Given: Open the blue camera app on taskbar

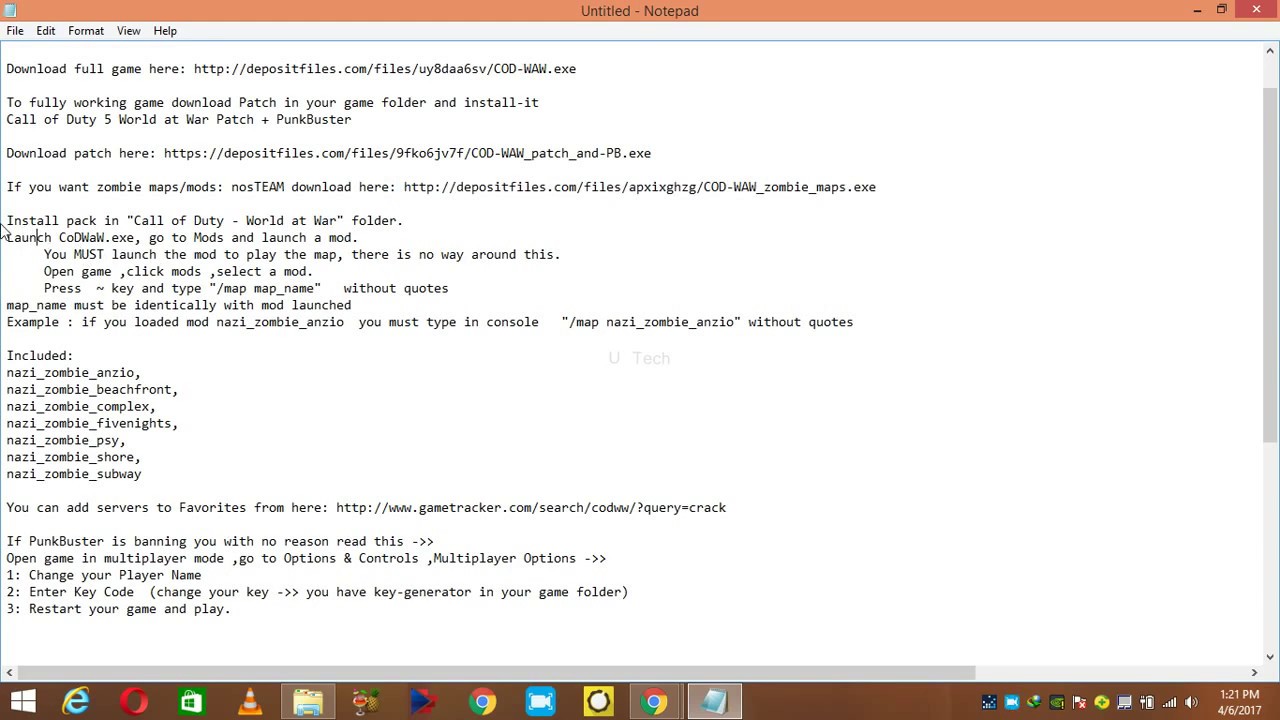Looking at the screenshot, I should [540, 702].
